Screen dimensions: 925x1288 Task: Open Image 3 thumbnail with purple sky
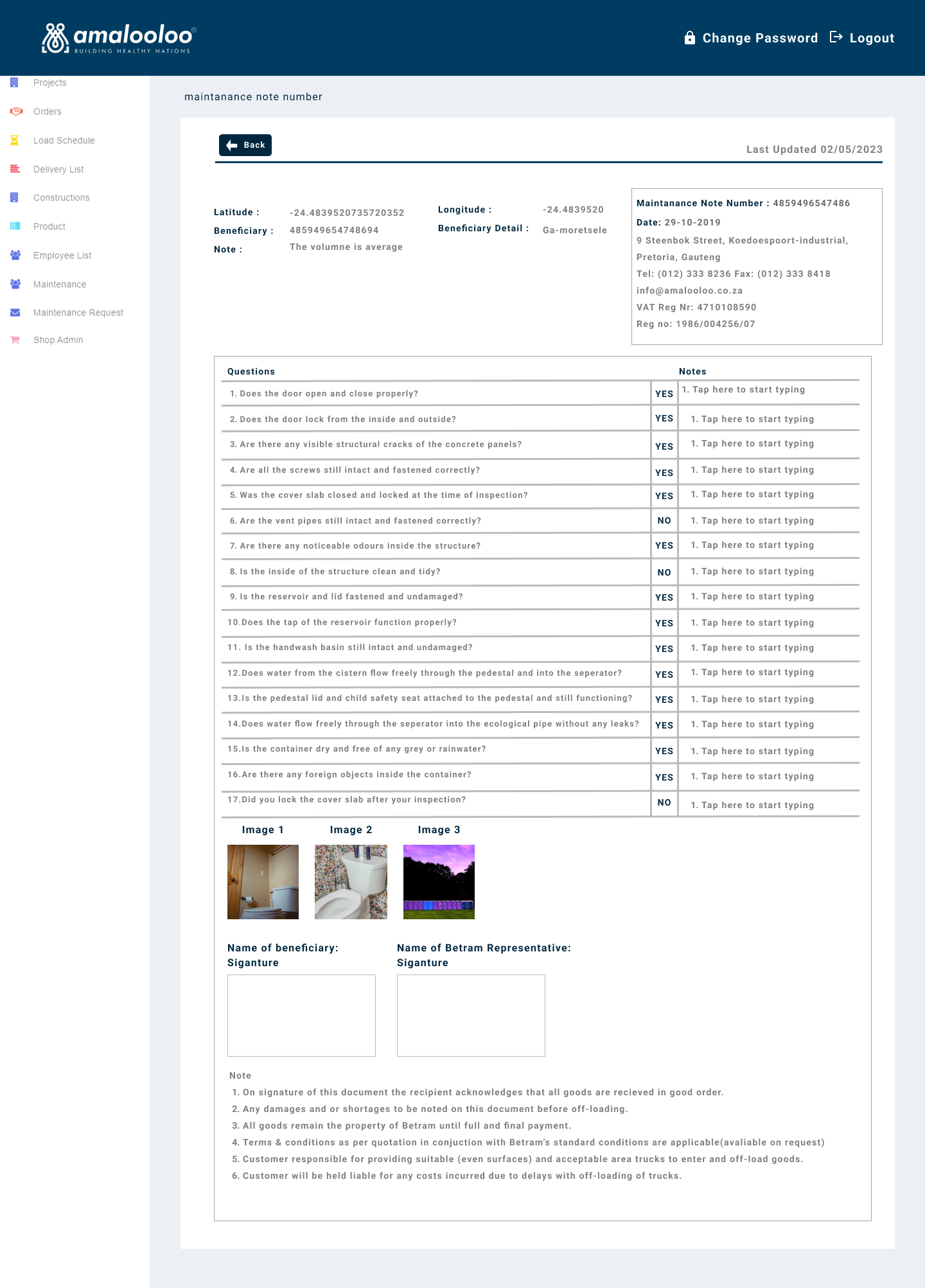tap(439, 882)
